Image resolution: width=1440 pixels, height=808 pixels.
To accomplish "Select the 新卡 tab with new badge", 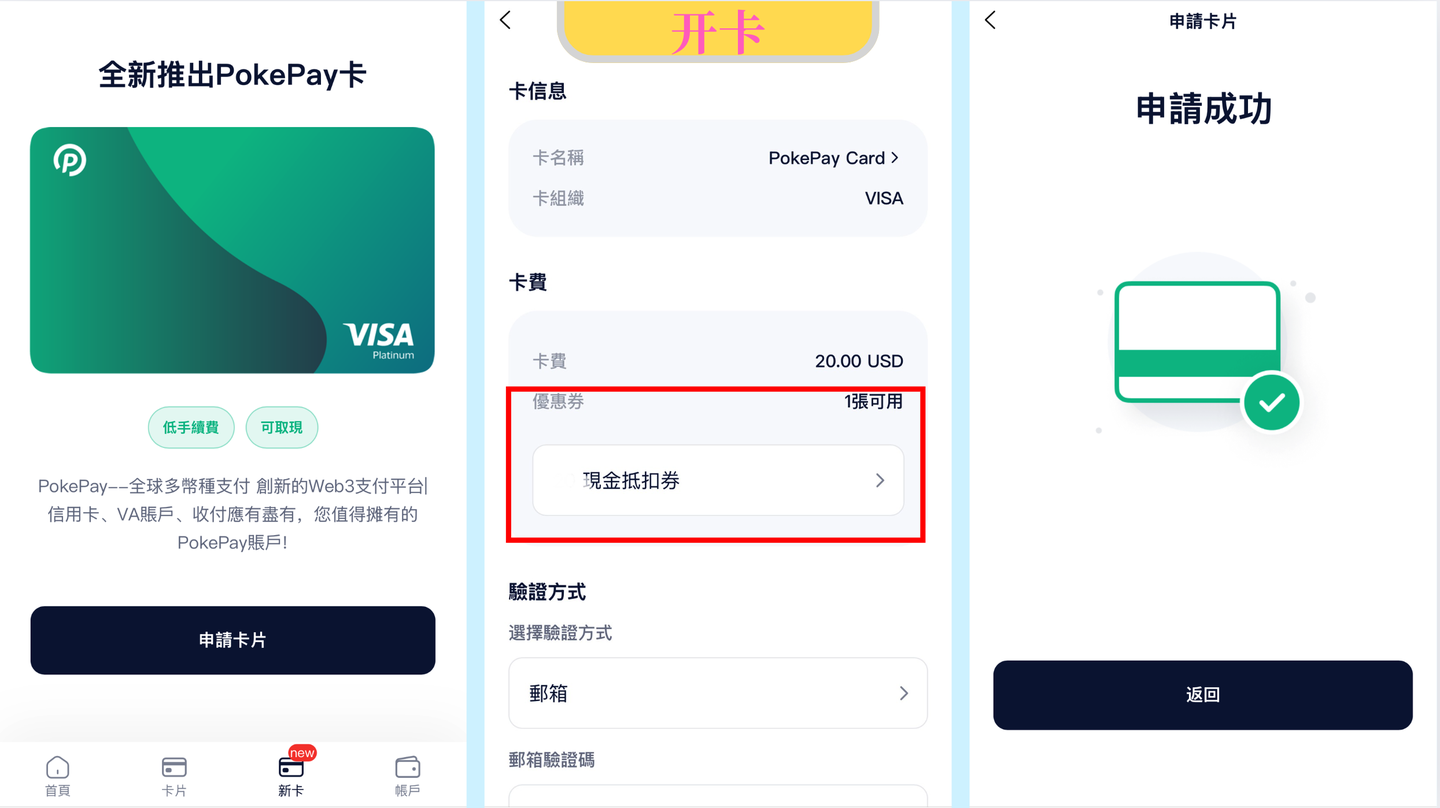I will [291, 772].
